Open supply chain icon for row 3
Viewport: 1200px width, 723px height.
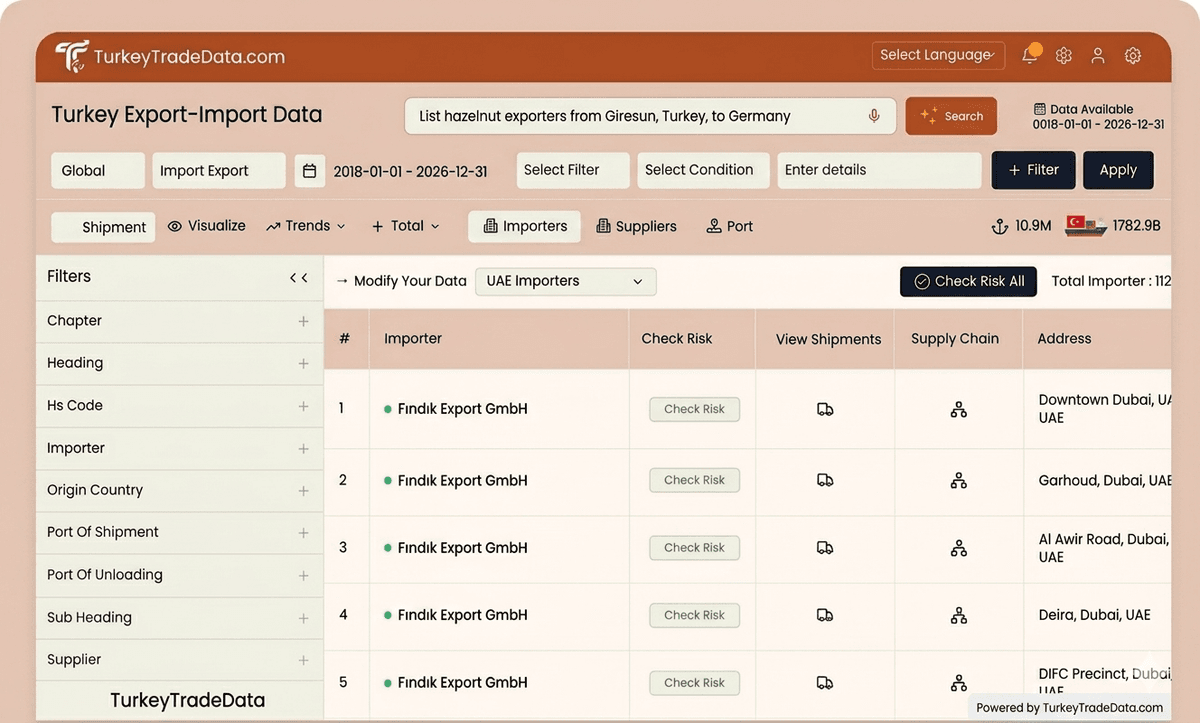[958, 548]
